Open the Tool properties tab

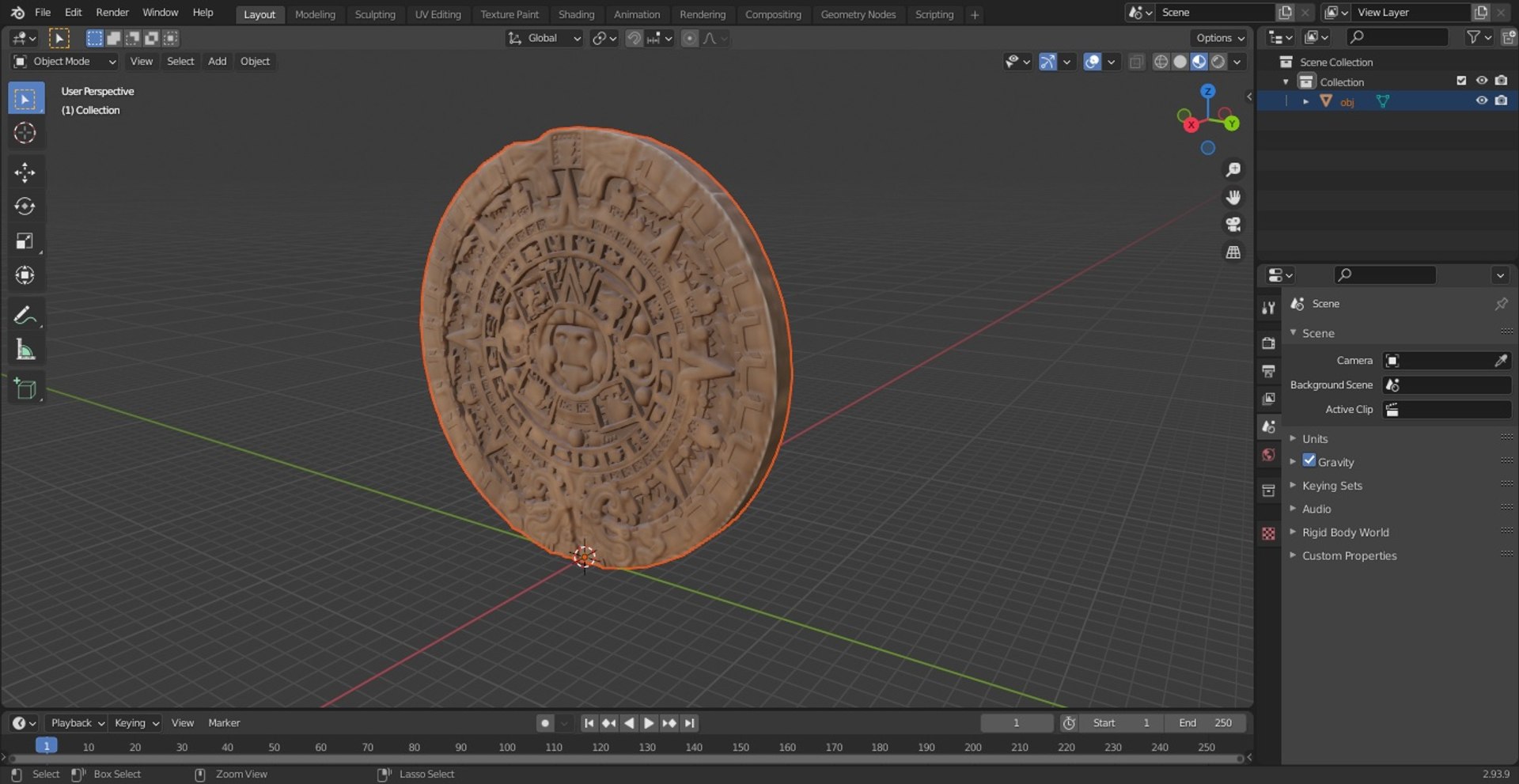(1268, 308)
